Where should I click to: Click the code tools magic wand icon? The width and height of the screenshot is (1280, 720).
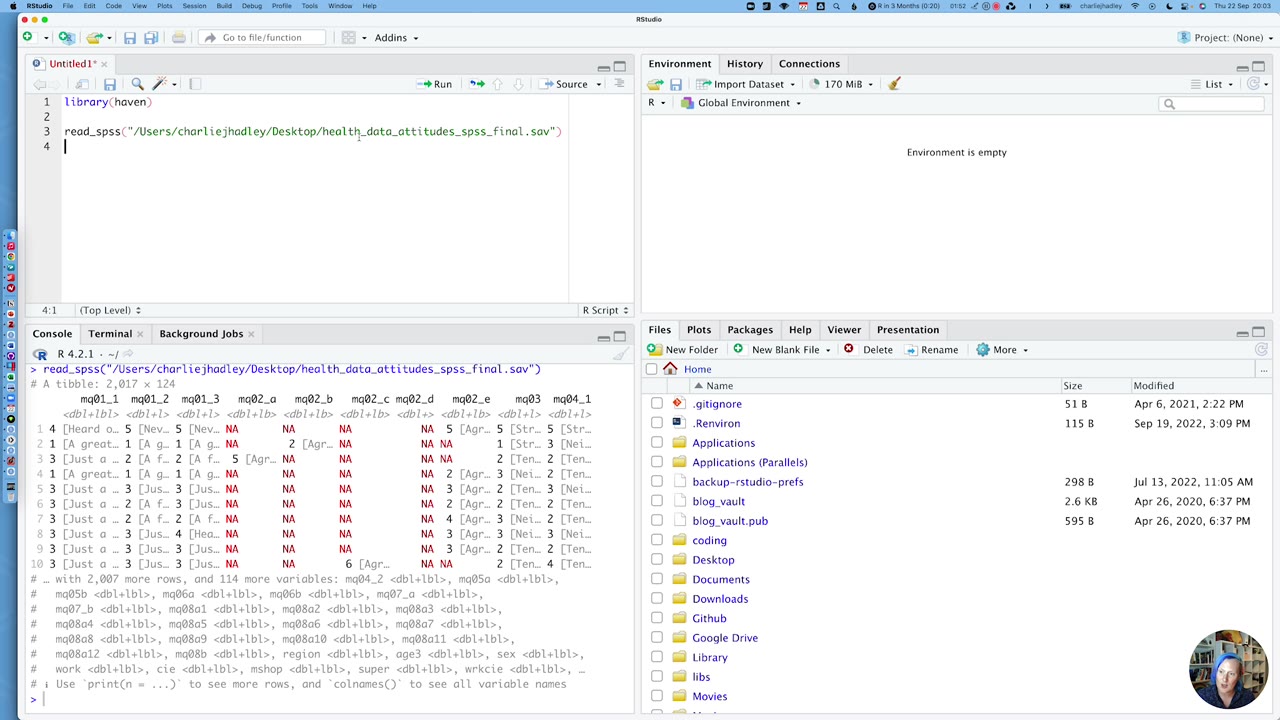pyautogui.click(x=160, y=84)
